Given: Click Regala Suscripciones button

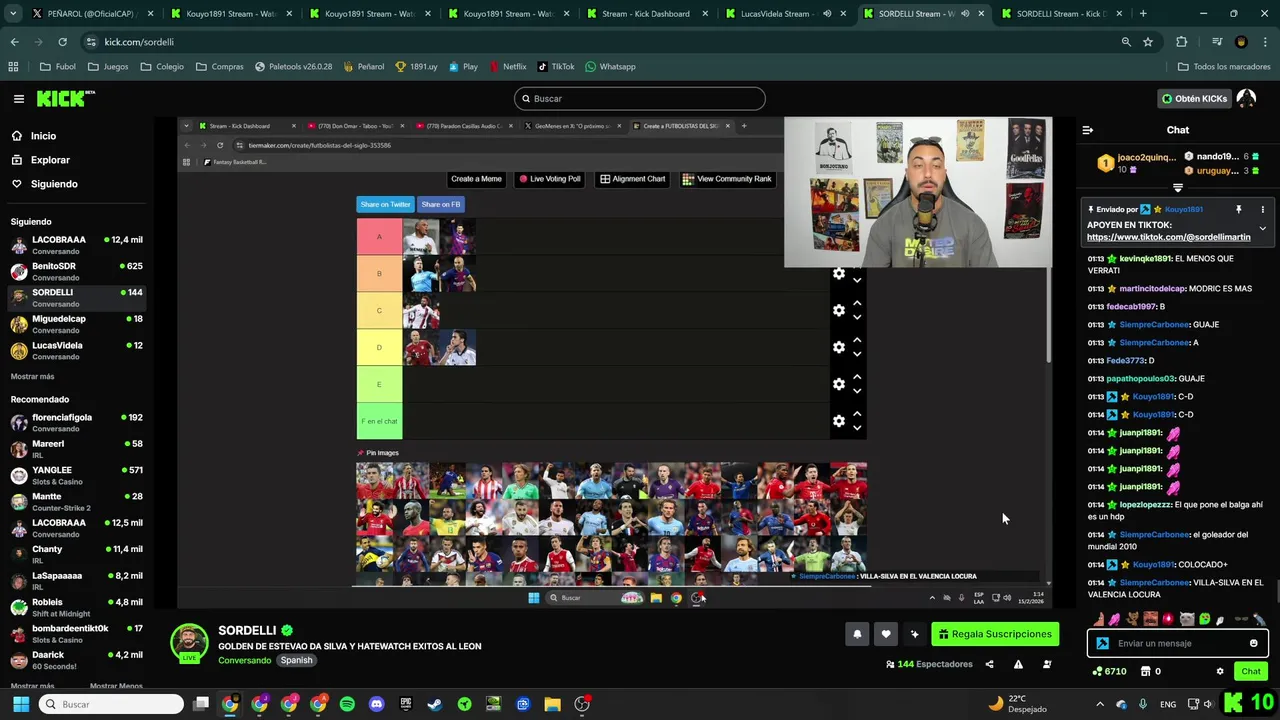Looking at the screenshot, I should [995, 634].
